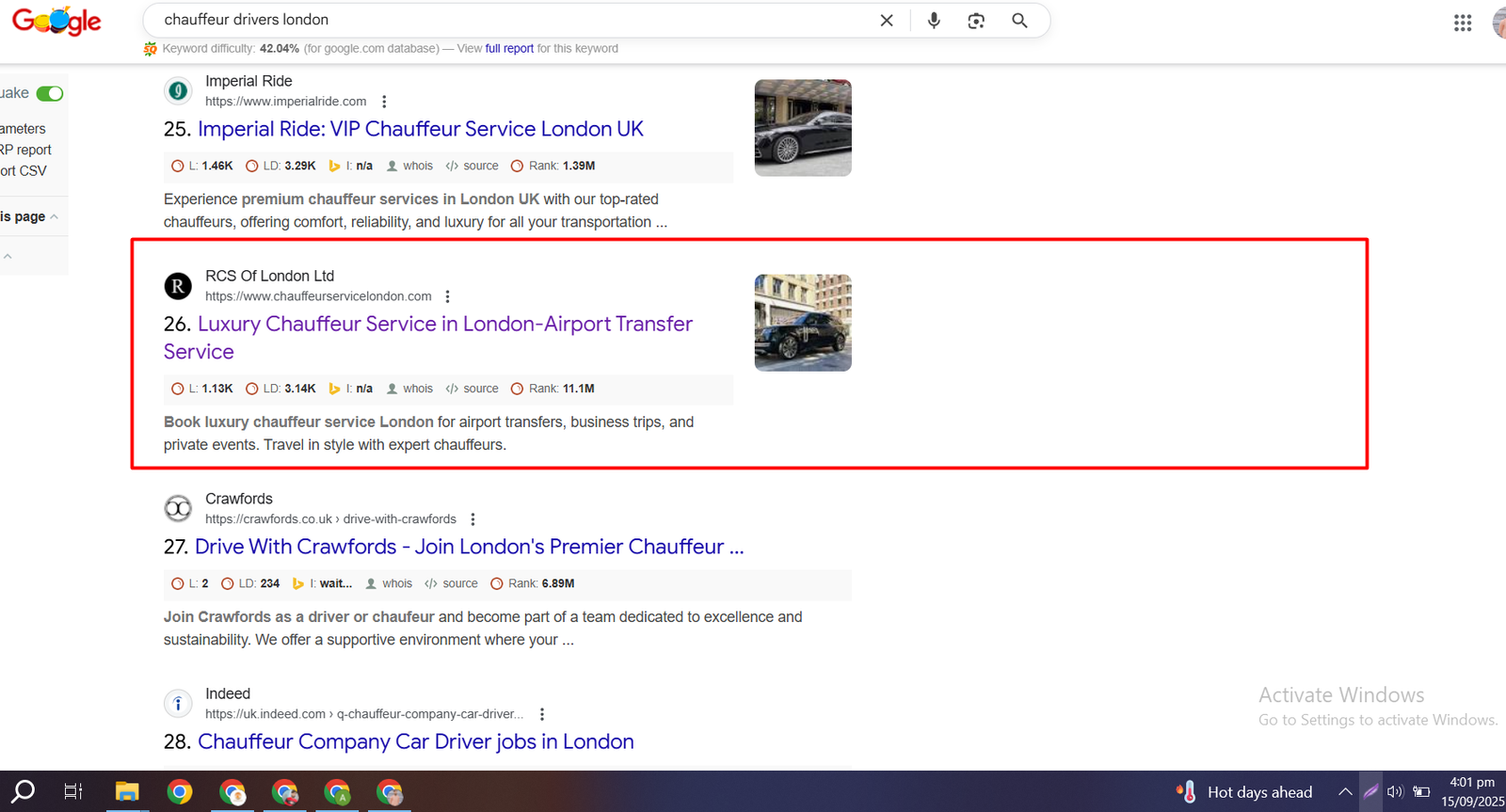Open File Explorer from the taskbar

point(127,791)
